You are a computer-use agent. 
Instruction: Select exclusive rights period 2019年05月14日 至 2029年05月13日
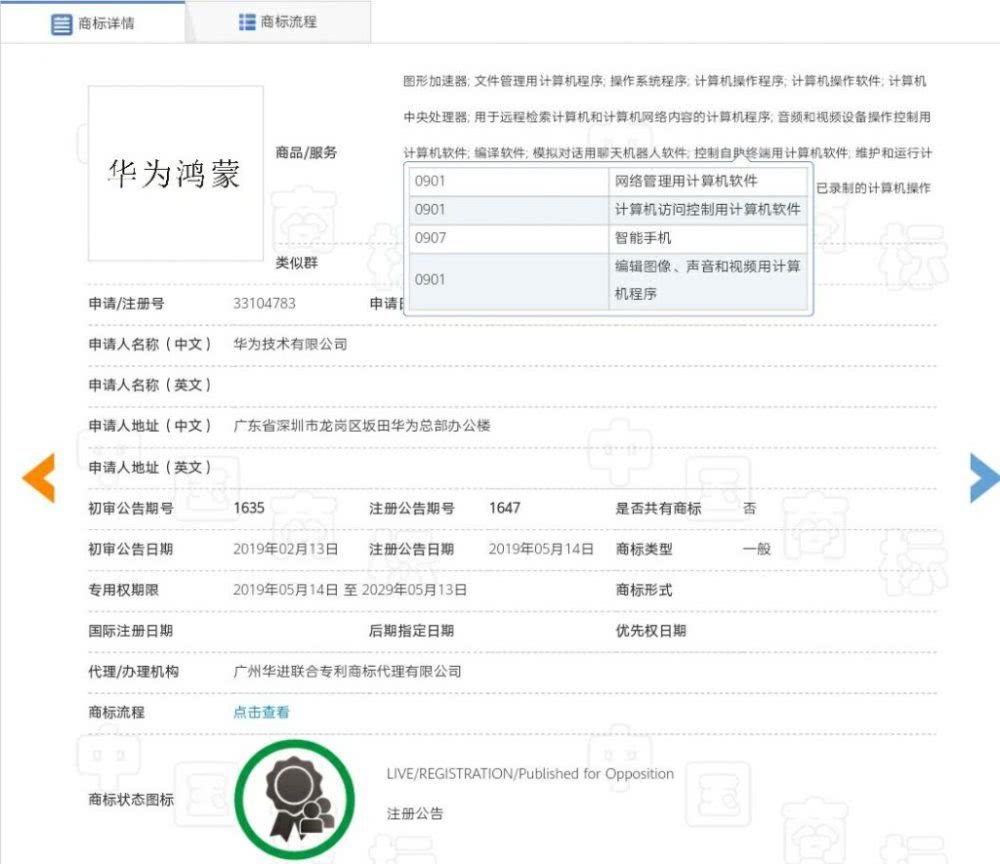(349, 590)
